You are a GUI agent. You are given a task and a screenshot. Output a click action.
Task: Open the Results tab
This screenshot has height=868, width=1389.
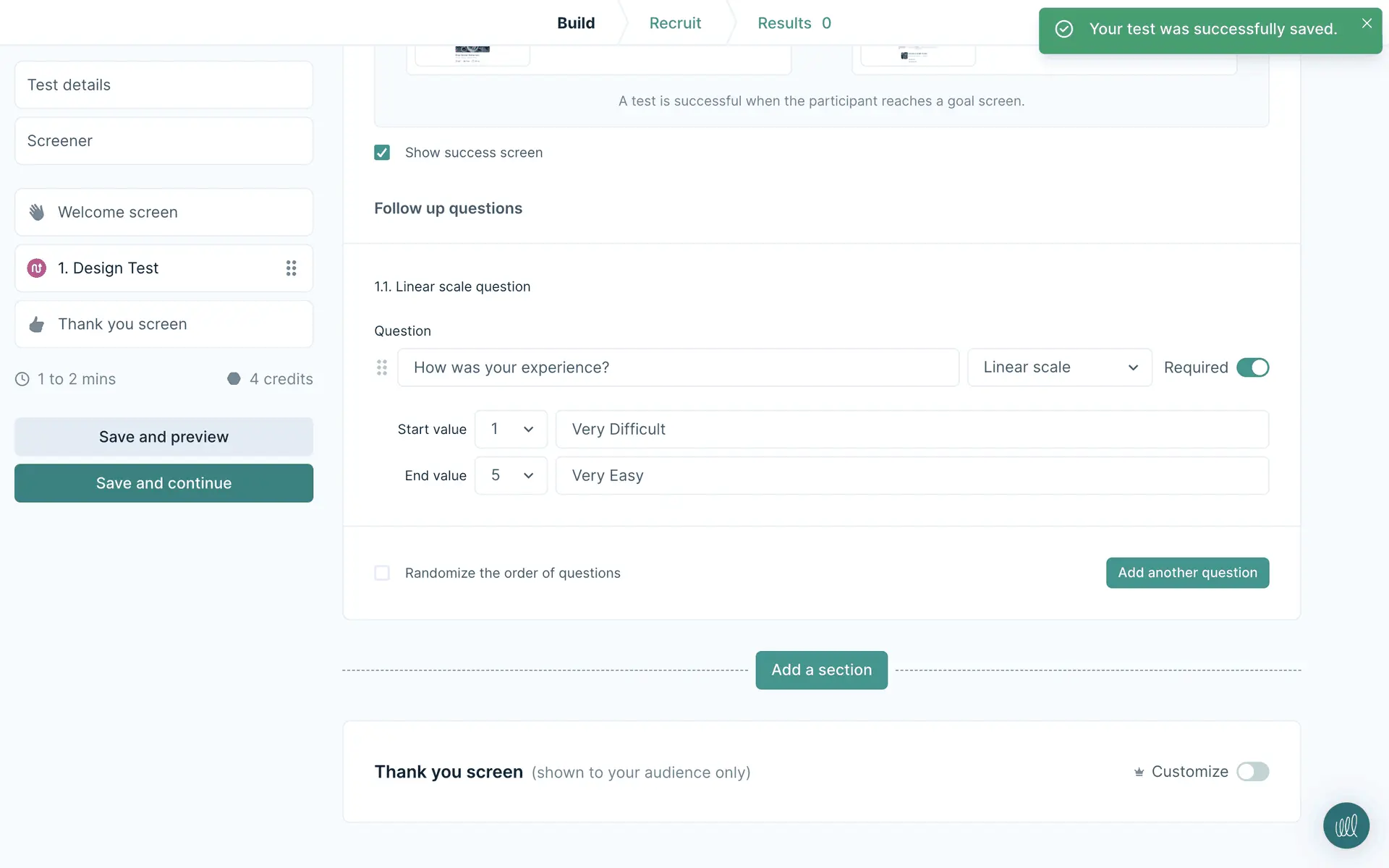(x=794, y=23)
